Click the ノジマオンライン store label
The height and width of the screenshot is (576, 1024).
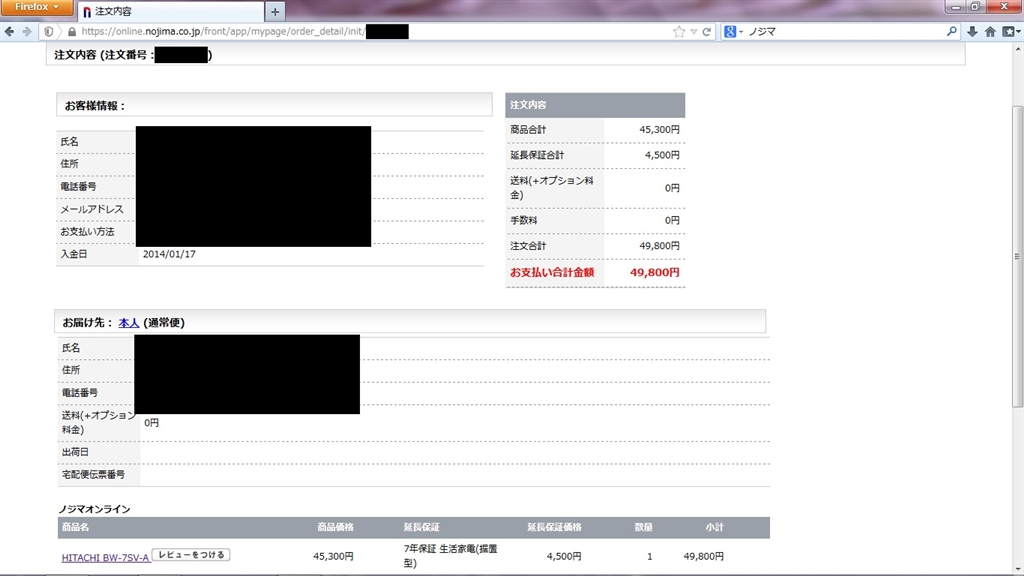pyautogui.click(x=95, y=509)
